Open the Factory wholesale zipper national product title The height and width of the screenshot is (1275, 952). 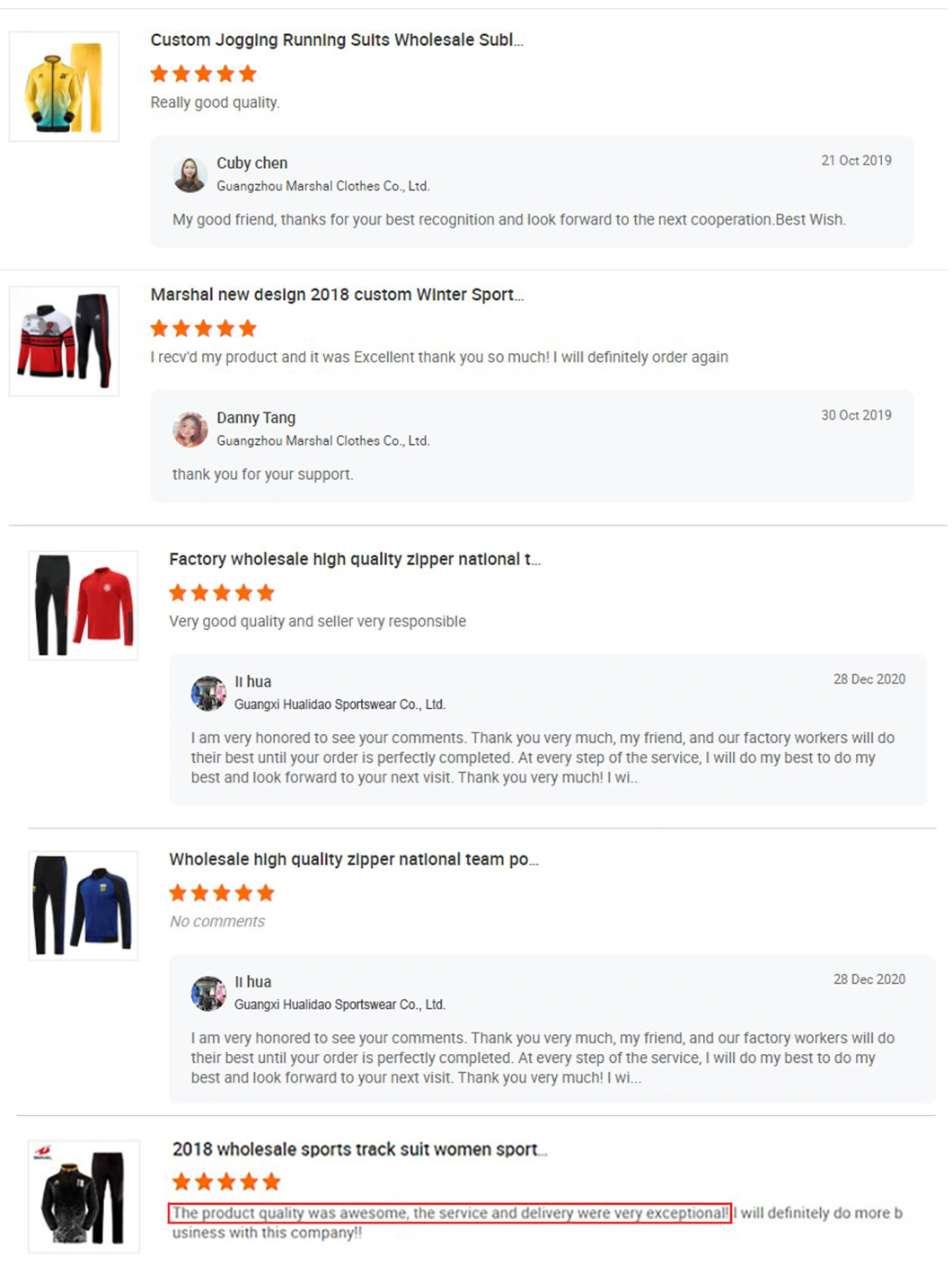click(x=355, y=559)
